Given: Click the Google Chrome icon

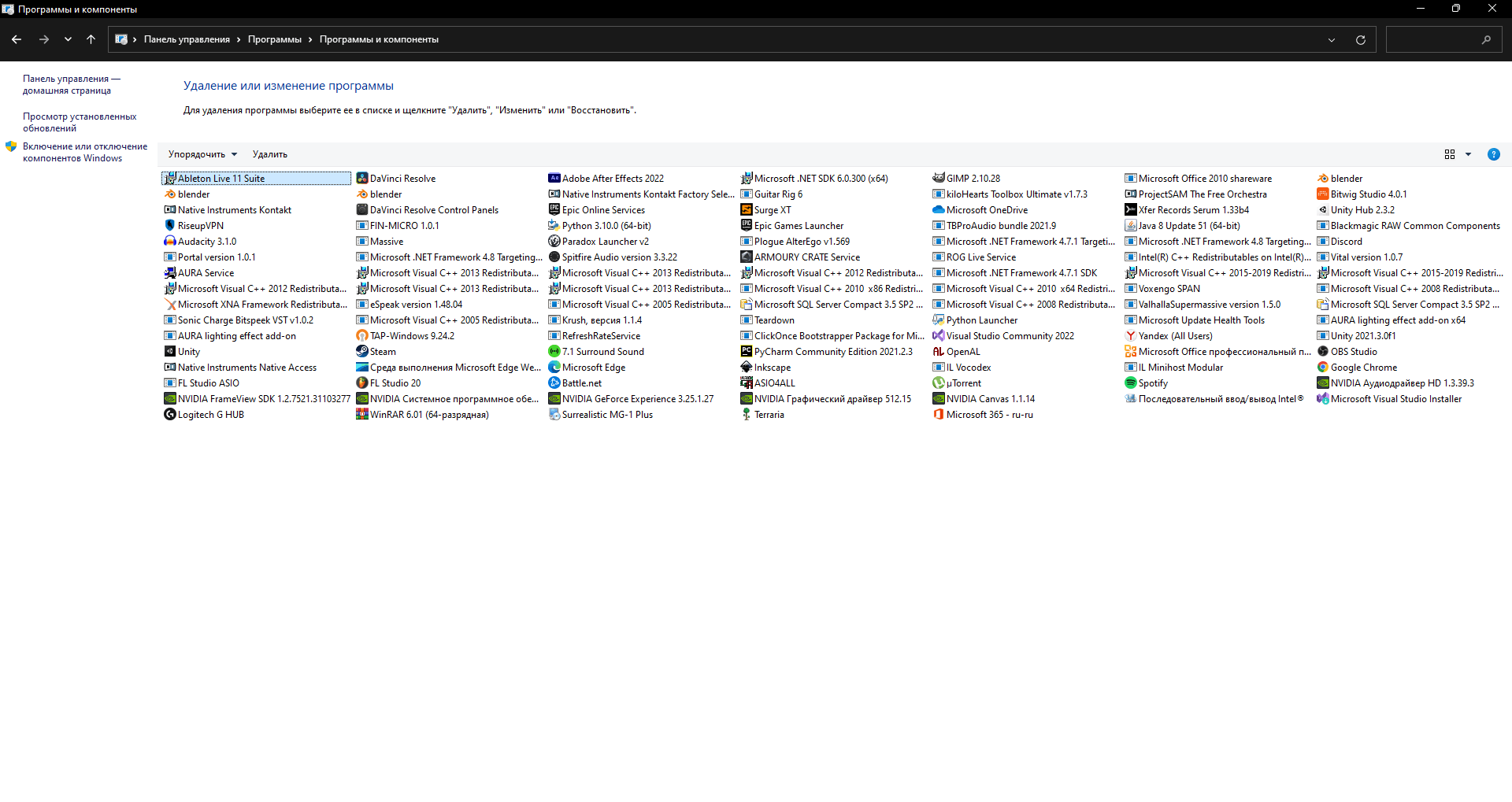Looking at the screenshot, I should pyautogui.click(x=1323, y=368).
